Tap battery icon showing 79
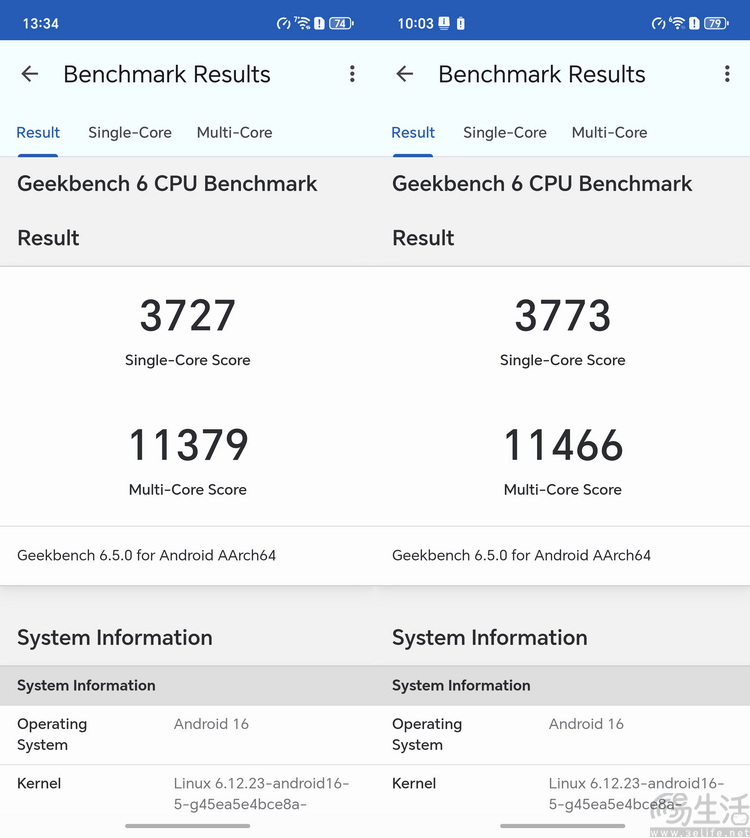 pyautogui.click(x=716, y=23)
